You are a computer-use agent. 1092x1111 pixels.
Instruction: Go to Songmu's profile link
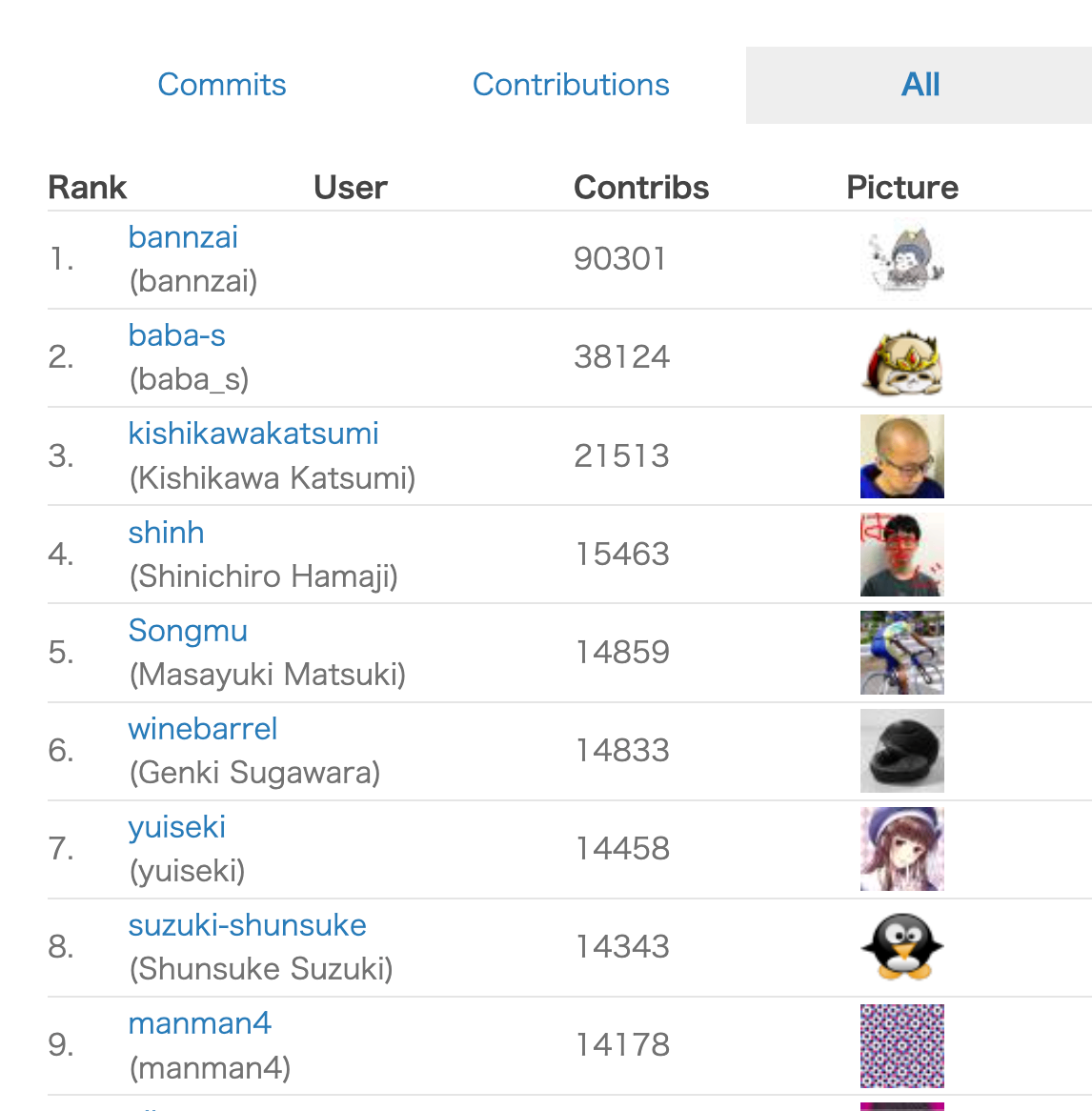pos(188,630)
